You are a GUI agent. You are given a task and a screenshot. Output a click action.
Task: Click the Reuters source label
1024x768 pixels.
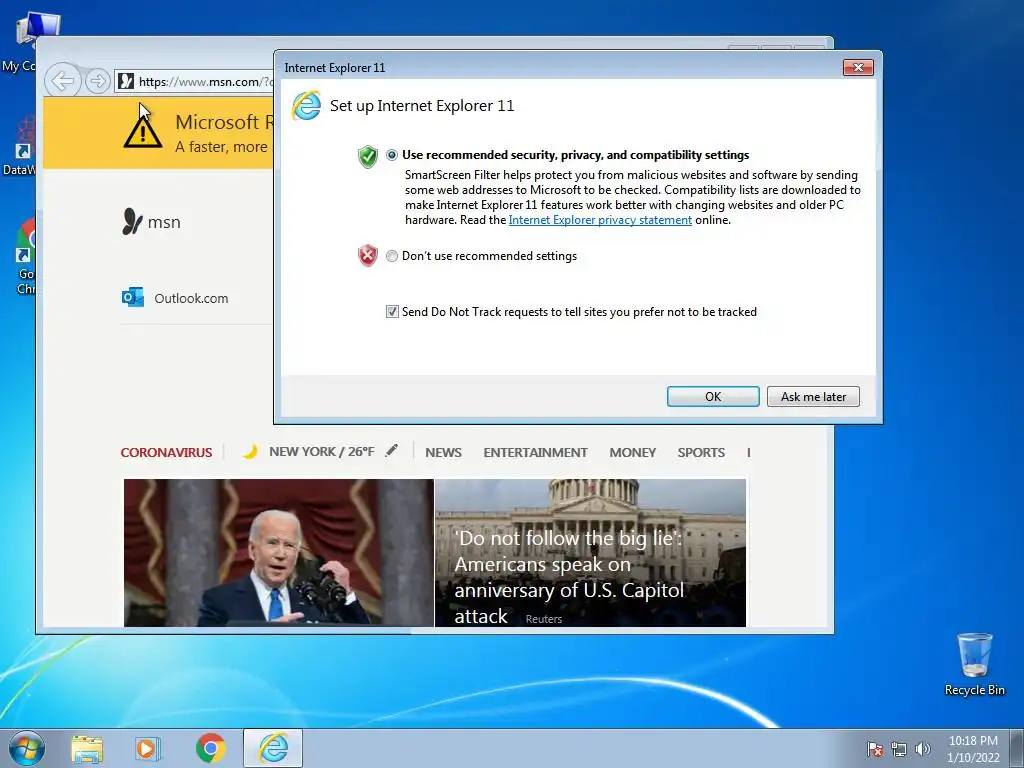pyautogui.click(x=543, y=619)
